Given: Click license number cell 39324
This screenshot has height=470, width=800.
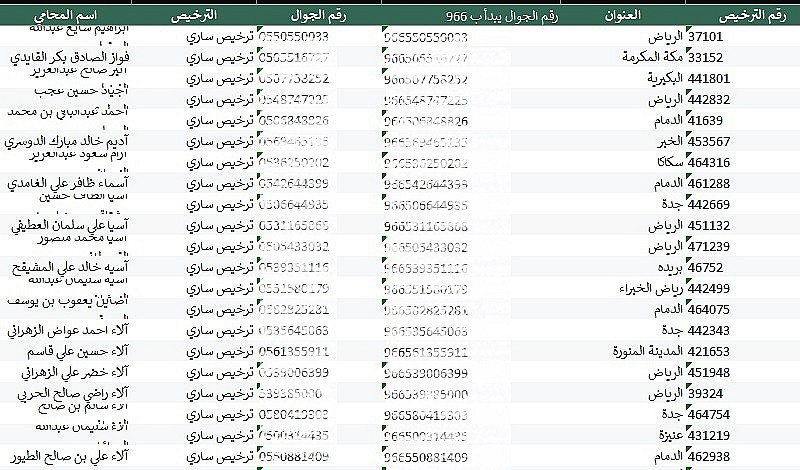Looking at the screenshot, I should pos(706,393).
